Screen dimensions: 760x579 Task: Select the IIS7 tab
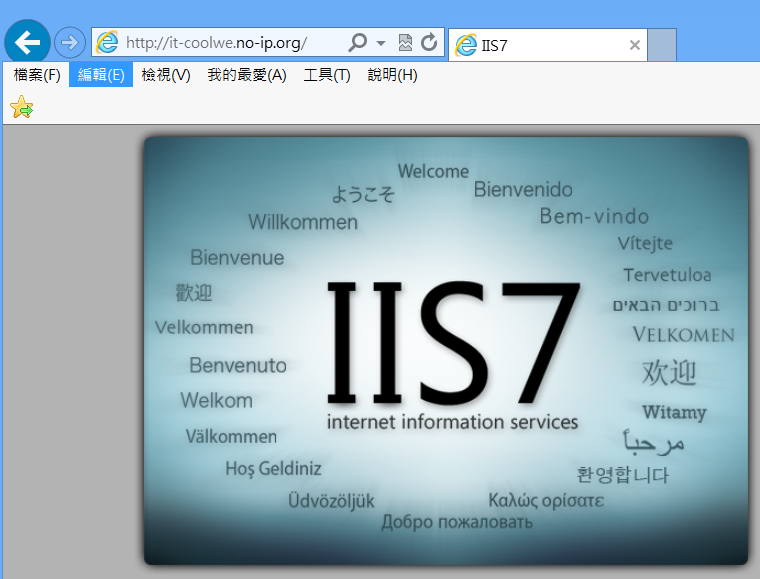point(548,45)
